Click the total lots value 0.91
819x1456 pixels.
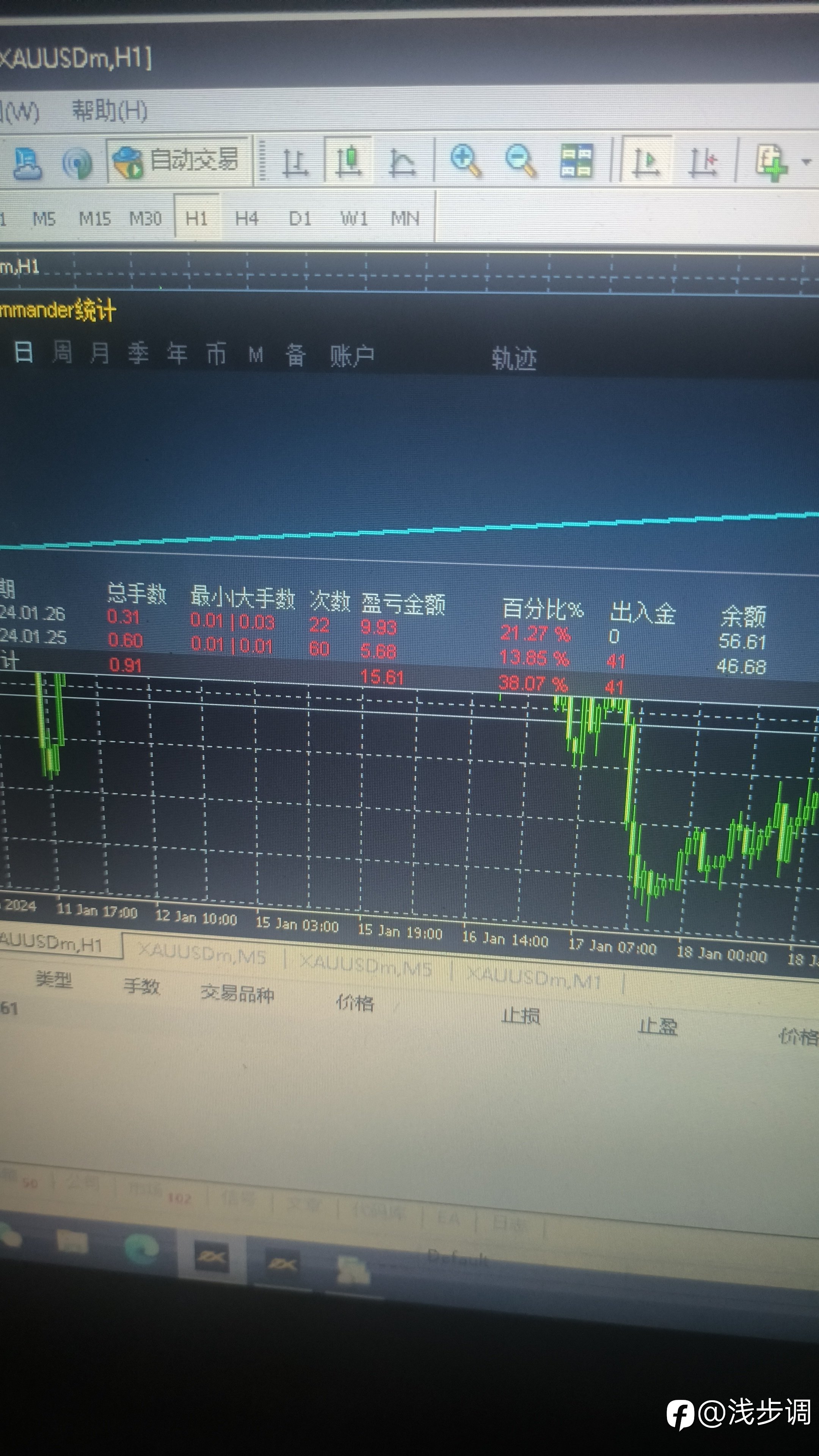(125, 665)
